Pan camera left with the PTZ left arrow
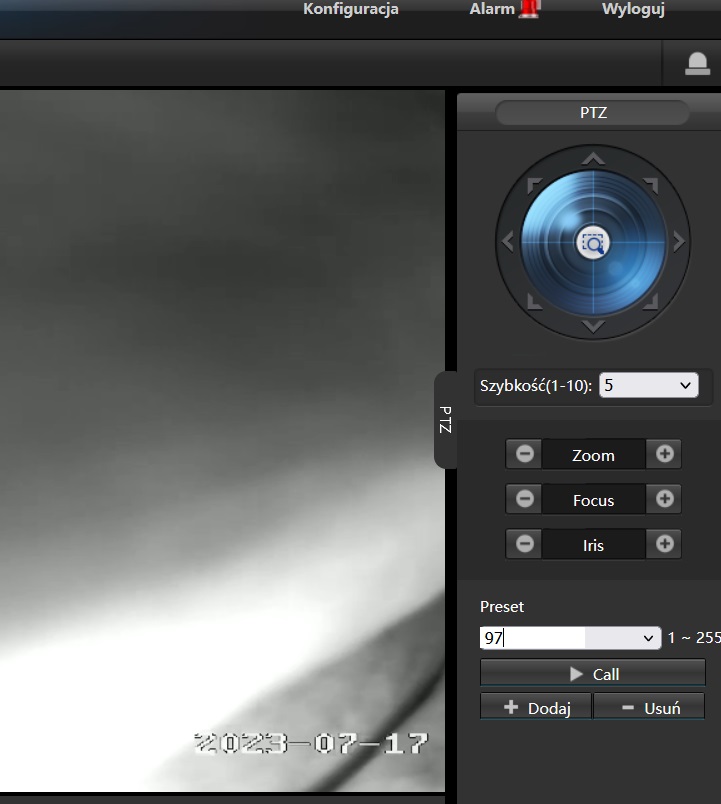The width and height of the screenshot is (721, 804). [x=508, y=242]
